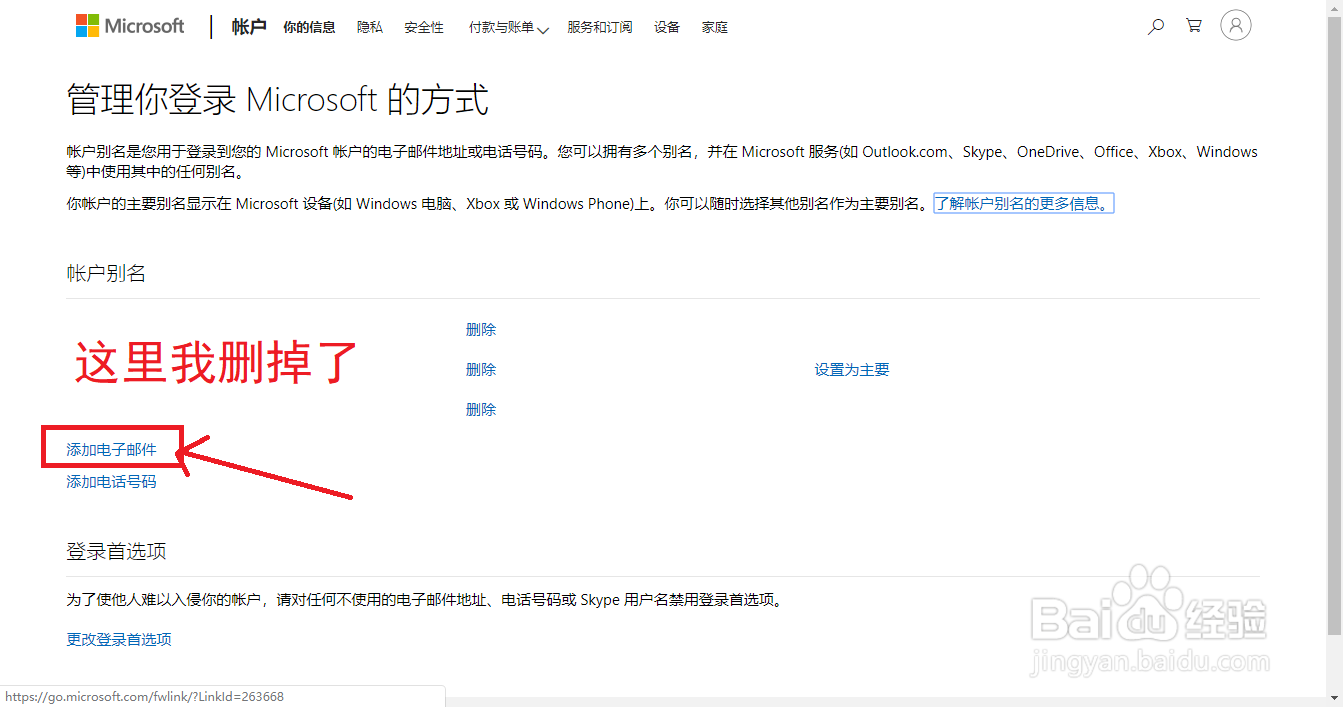Click the second 删除 link next to 设置为主要
Screen dimensions: 1343x707
(481, 370)
